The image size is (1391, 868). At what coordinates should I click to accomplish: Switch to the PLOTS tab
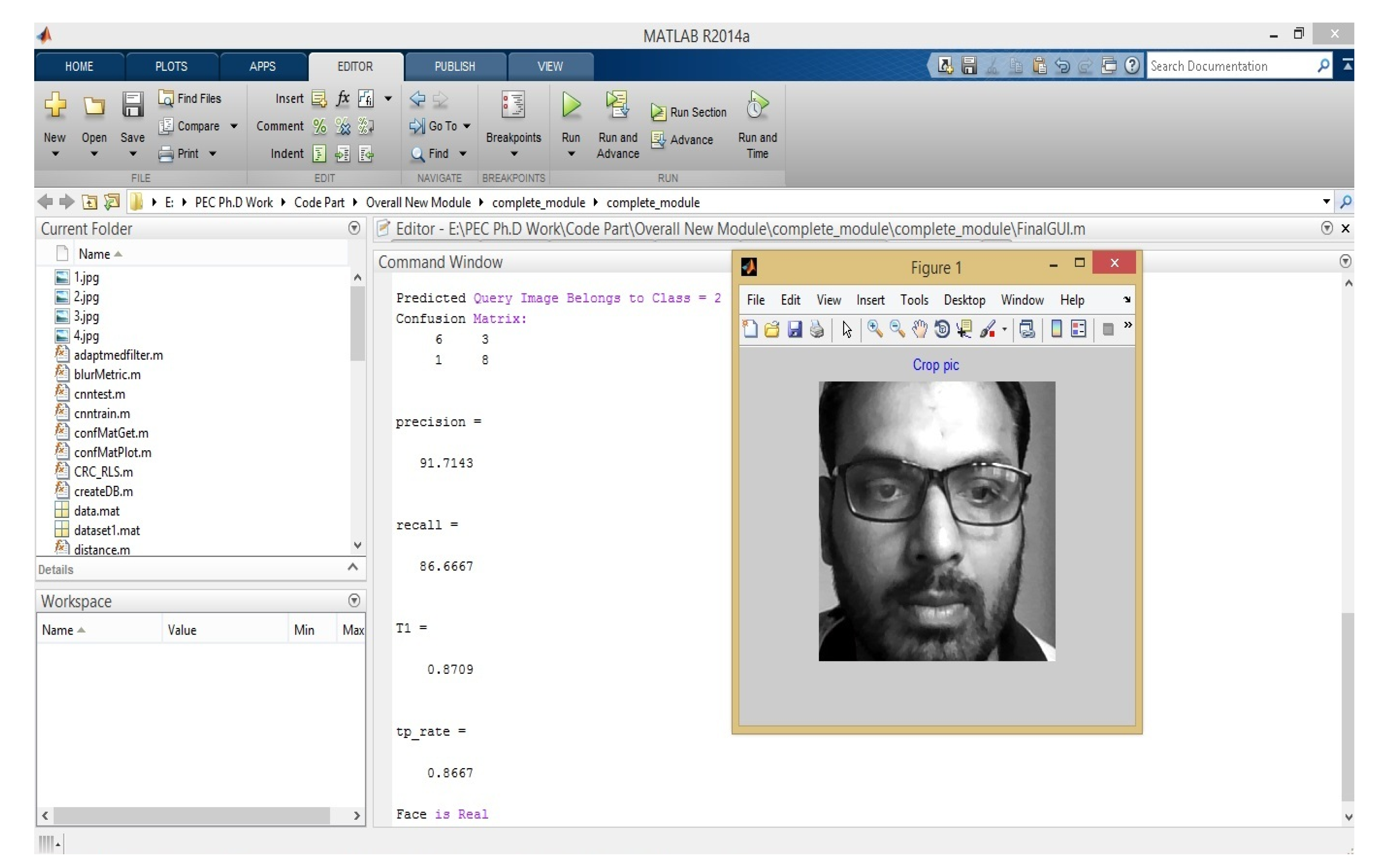[x=171, y=67]
